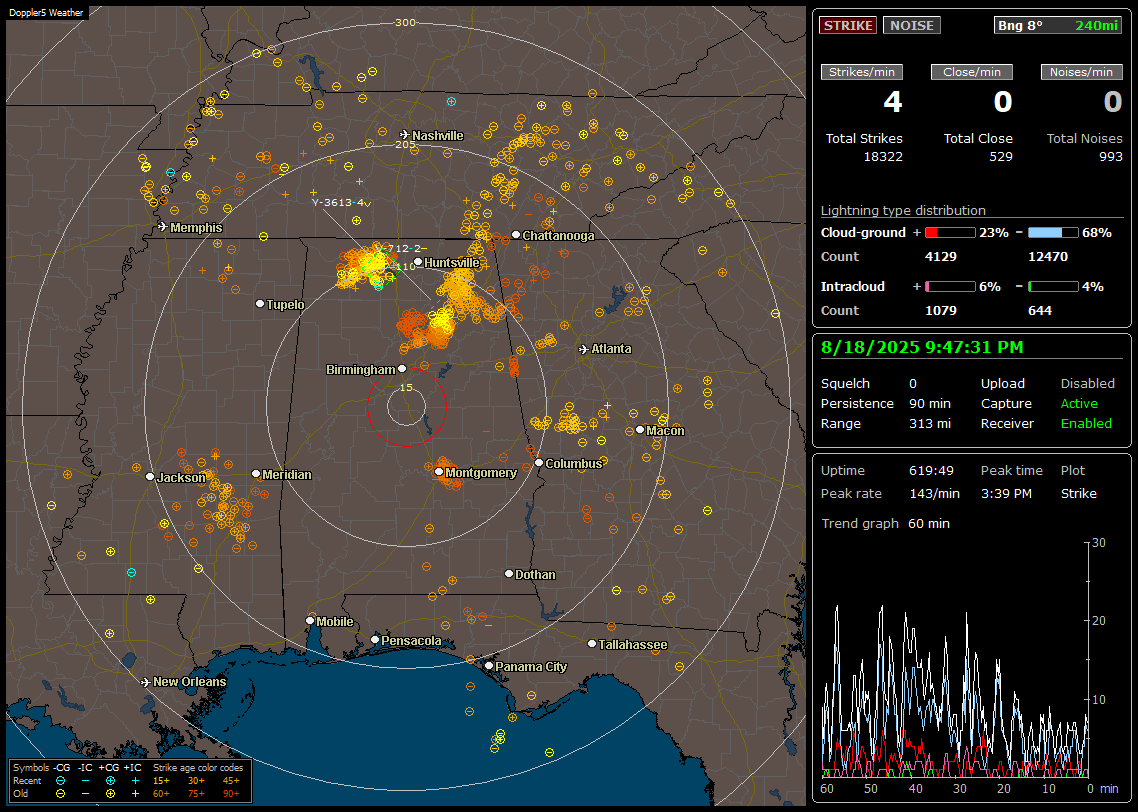This screenshot has height=812, width=1138.
Task: Click the storm cell label Y-3613-4
Action: point(337,202)
